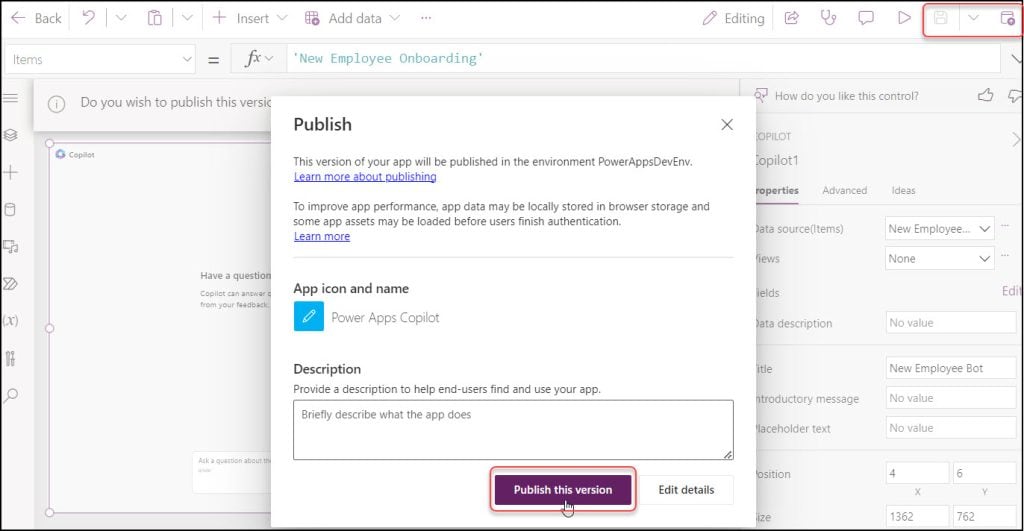The height and width of the screenshot is (531, 1024).
Task: Click the 'Power Apps Copilot' app name
Action: click(385, 317)
